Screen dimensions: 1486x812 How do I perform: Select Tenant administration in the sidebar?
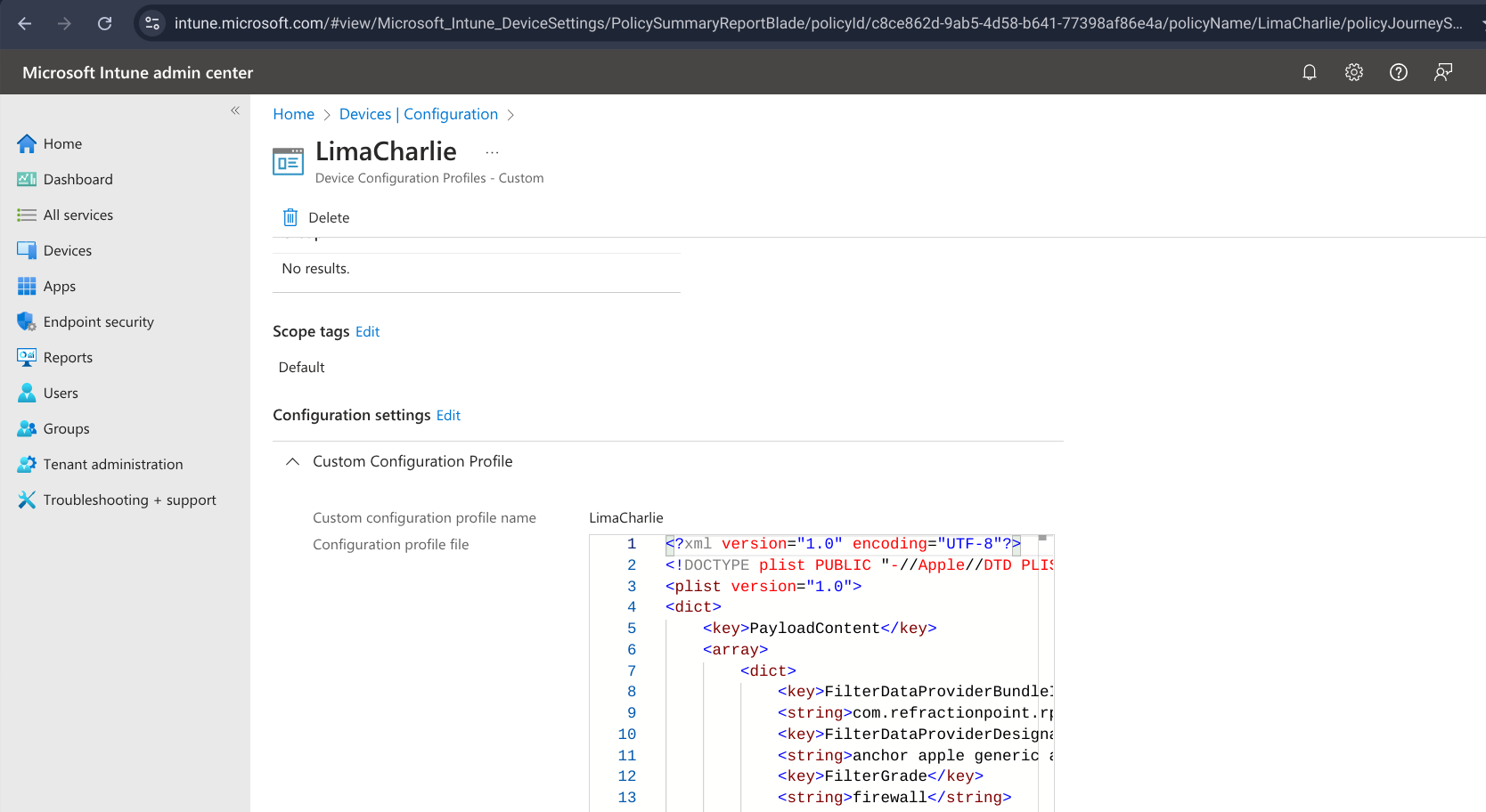(x=112, y=464)
